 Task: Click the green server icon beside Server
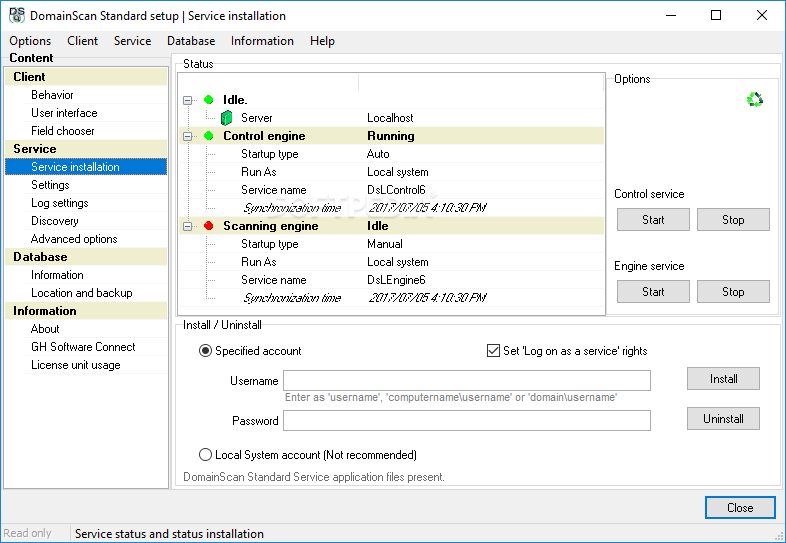(227, 118)
